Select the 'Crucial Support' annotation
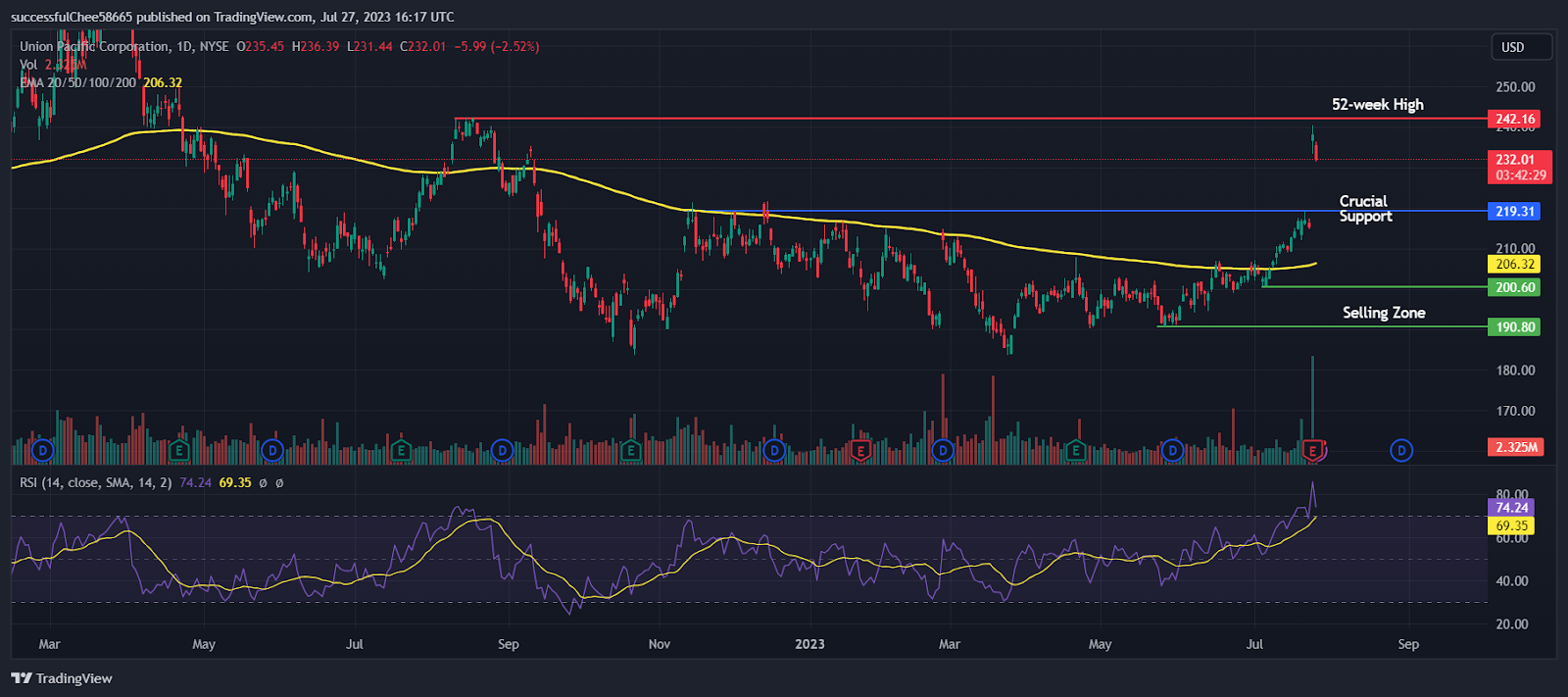 pyautogui.click(x=1365, y=209)
